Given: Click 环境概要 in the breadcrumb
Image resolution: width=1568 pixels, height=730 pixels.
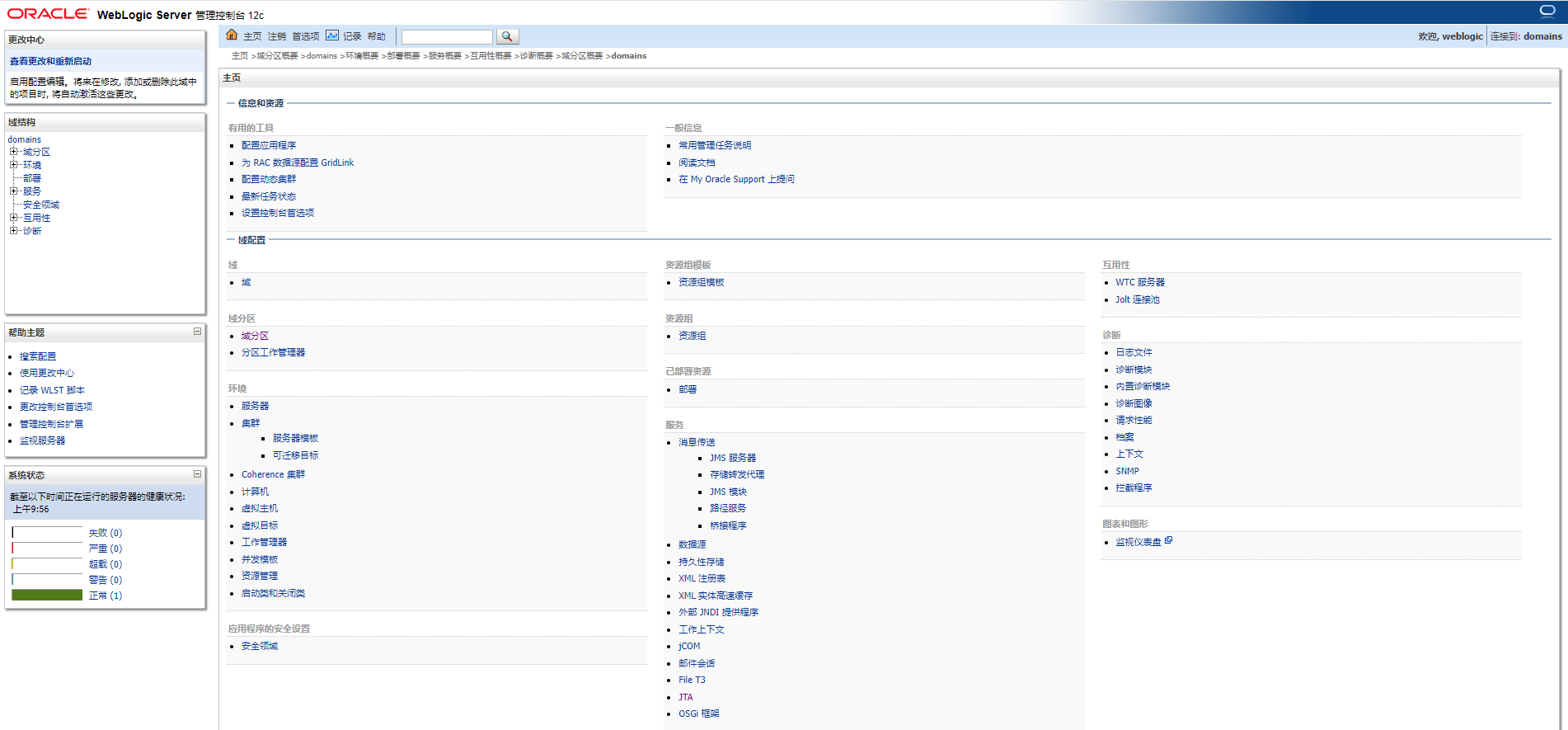Looking at the screenshot, I should [x=362, y=56].
